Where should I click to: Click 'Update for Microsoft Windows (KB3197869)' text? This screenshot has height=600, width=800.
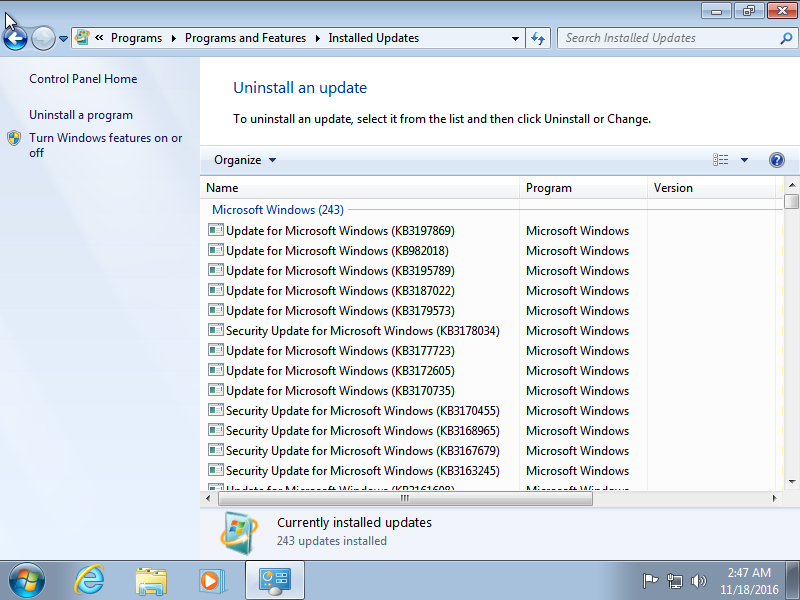tap(340, 231)
